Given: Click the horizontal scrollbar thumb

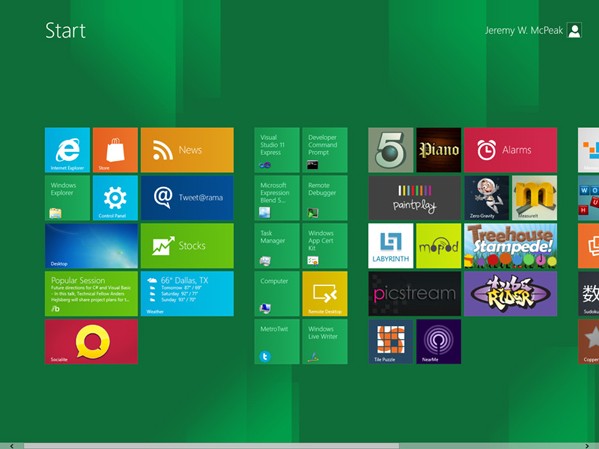Looking at the screenshot, I should [211, 446].
